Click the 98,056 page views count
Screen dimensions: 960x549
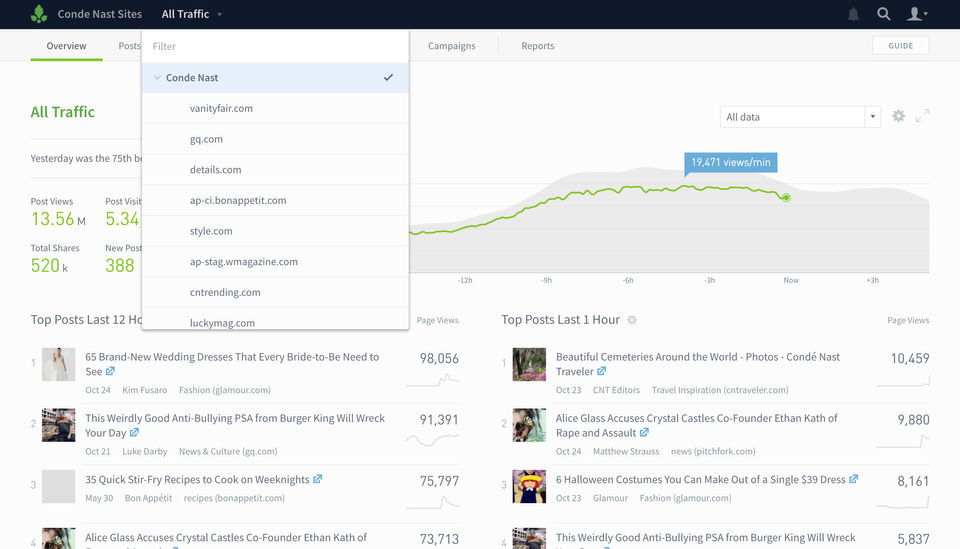click(439, 358)
